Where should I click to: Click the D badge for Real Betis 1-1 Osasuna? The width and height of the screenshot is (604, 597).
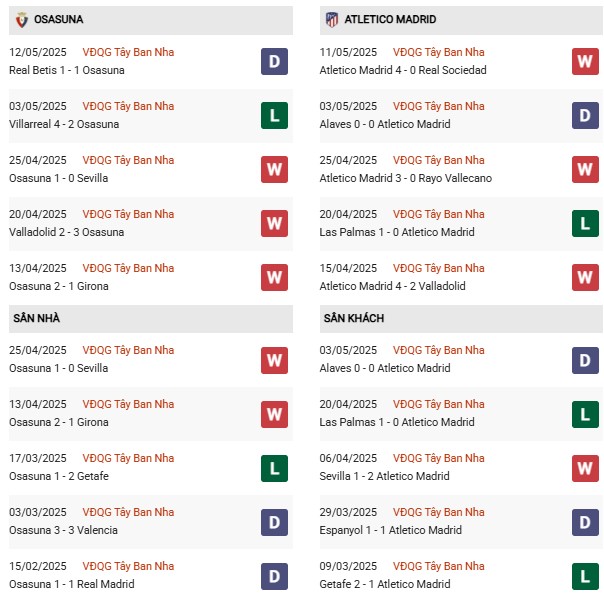tap(274, 61)
